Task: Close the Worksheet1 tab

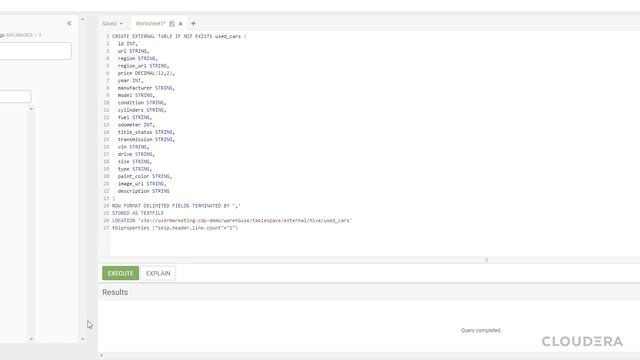Action: (180, 24)
